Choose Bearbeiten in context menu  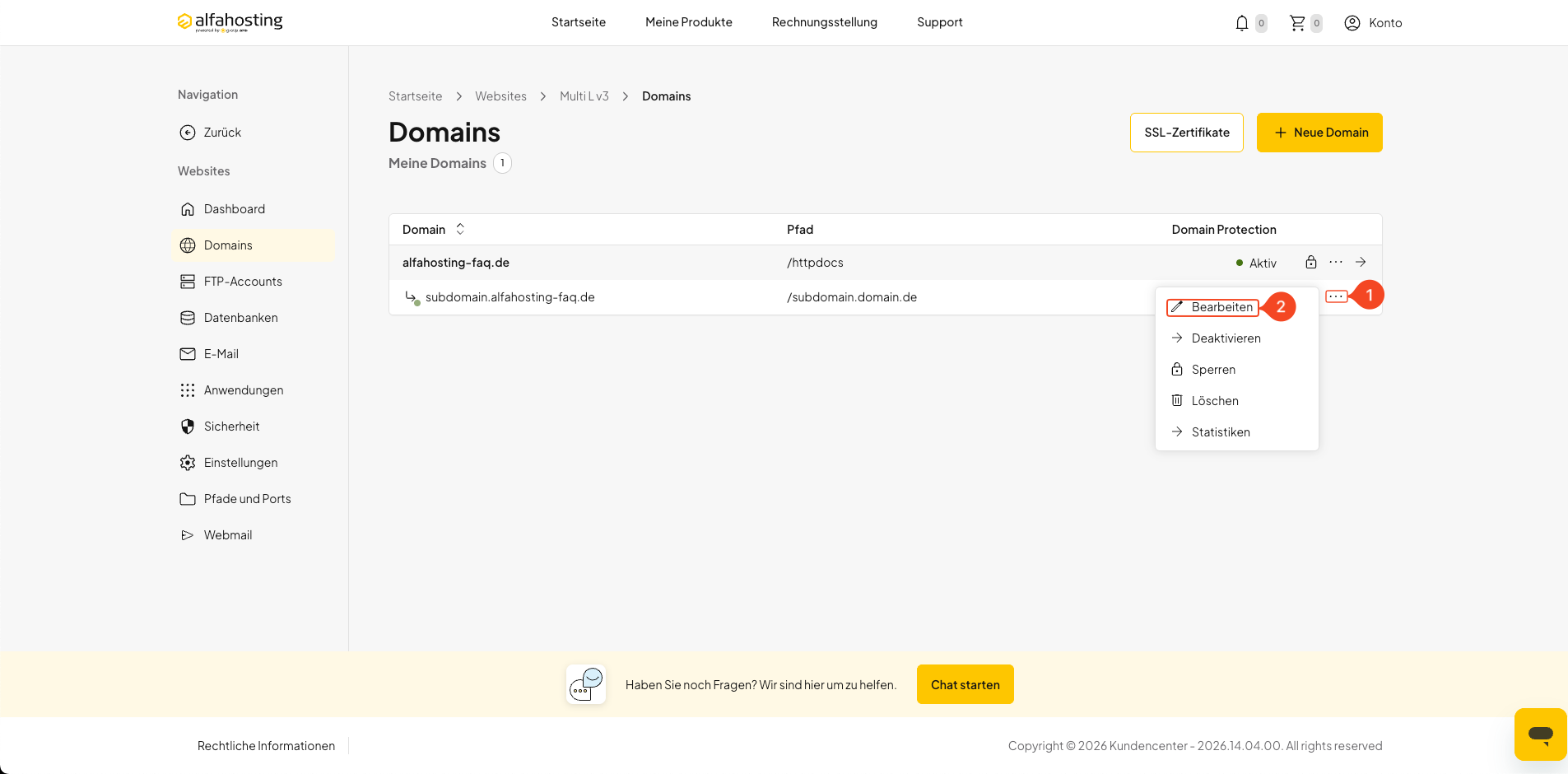[1212, 307]
